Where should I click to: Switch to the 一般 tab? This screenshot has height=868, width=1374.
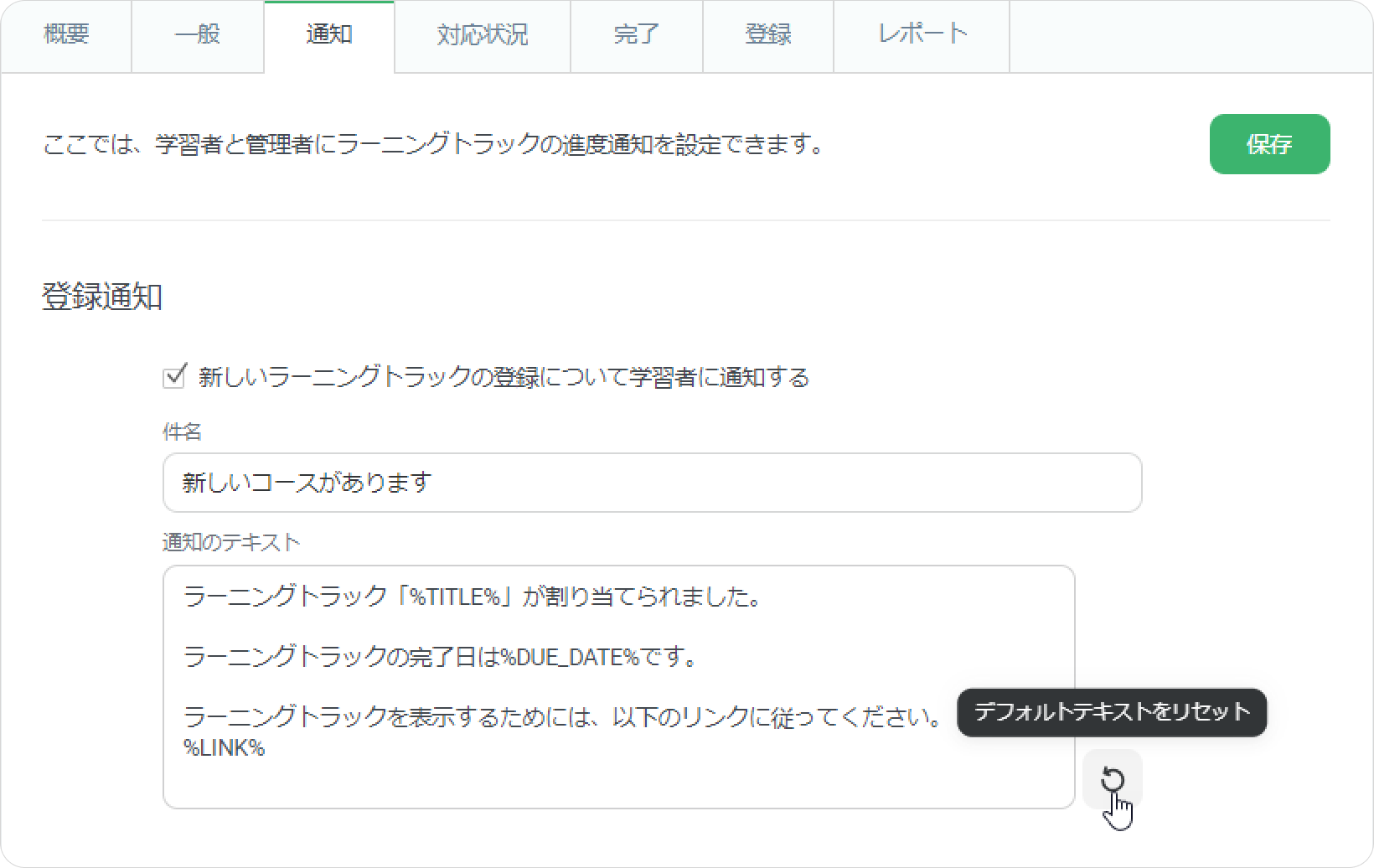pos(198,35)
